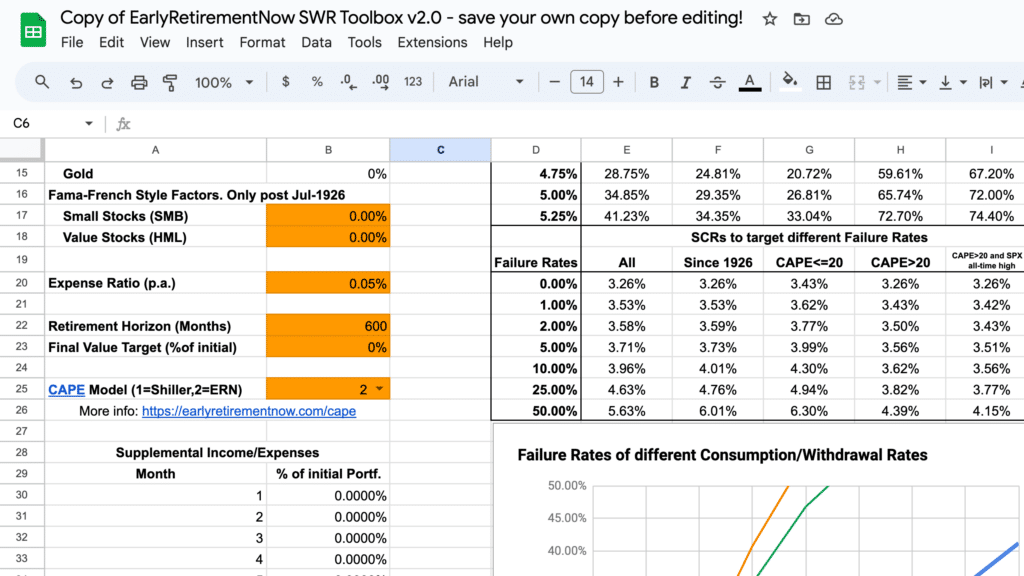Open the CAPE Model selector dropdown

(x=378, y=388)
